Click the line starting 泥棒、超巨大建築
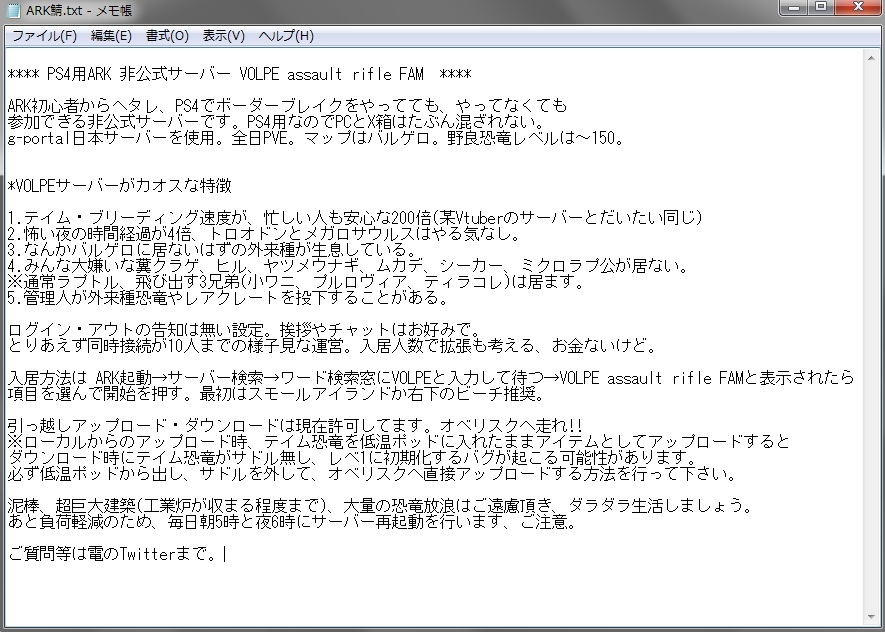This screenshot has height=632, width=885. click(380, 505)
